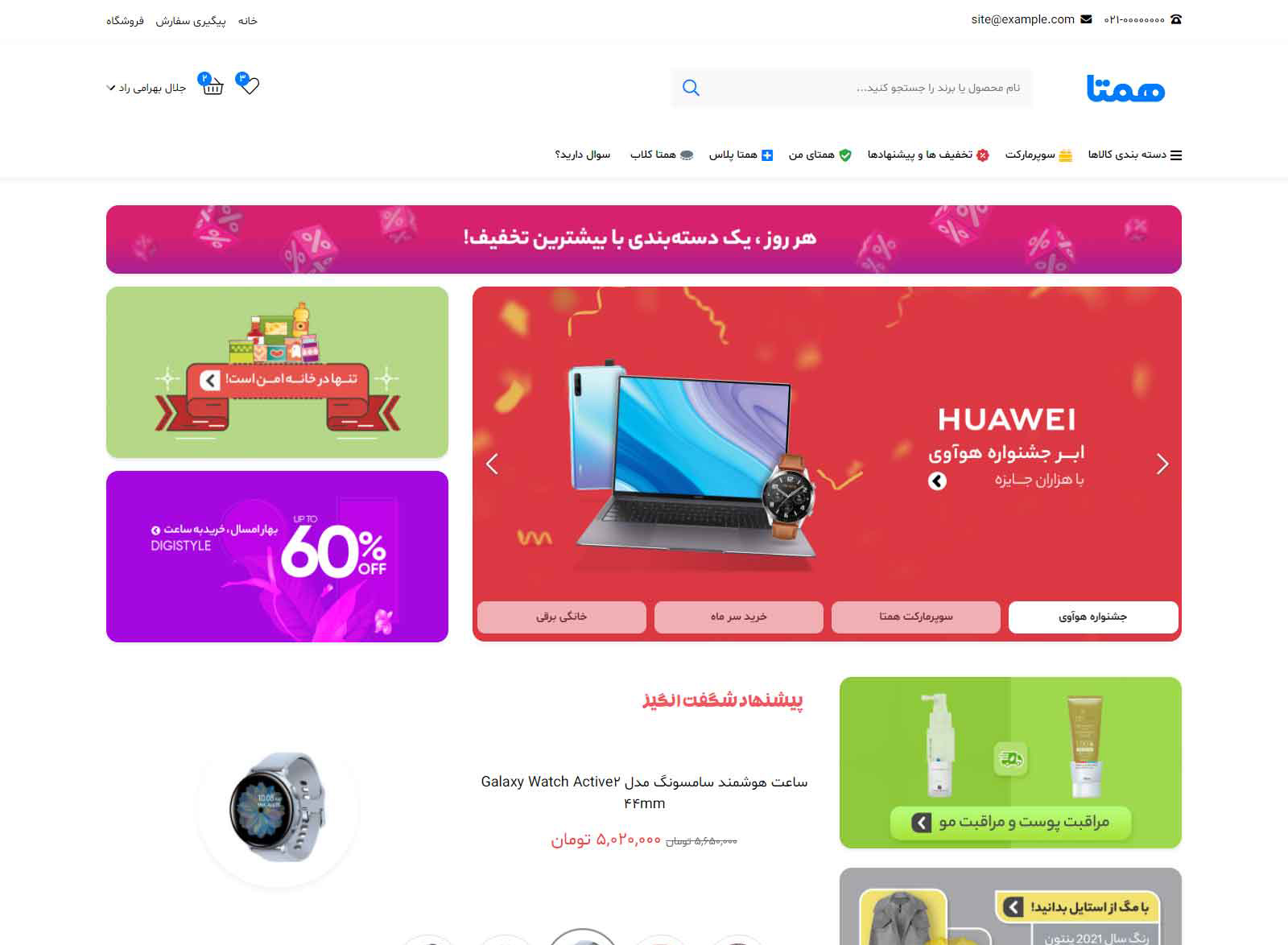Click the hamburger icon for دسته بندی کالاها
The image size is (1288, 945).
[x=1176, y=155]
